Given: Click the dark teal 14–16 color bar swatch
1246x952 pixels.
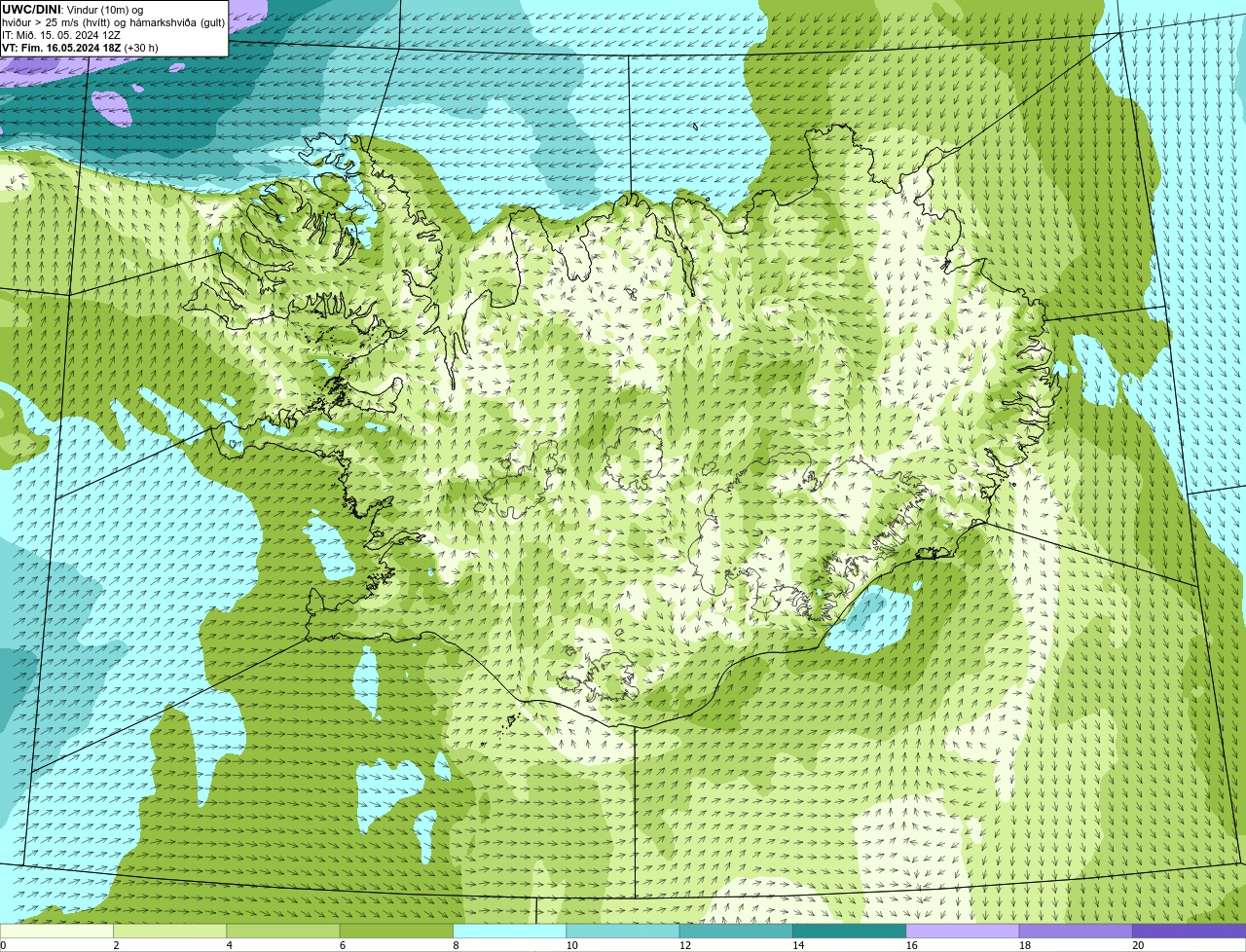Looking at the screenshot, I should 849,931.
